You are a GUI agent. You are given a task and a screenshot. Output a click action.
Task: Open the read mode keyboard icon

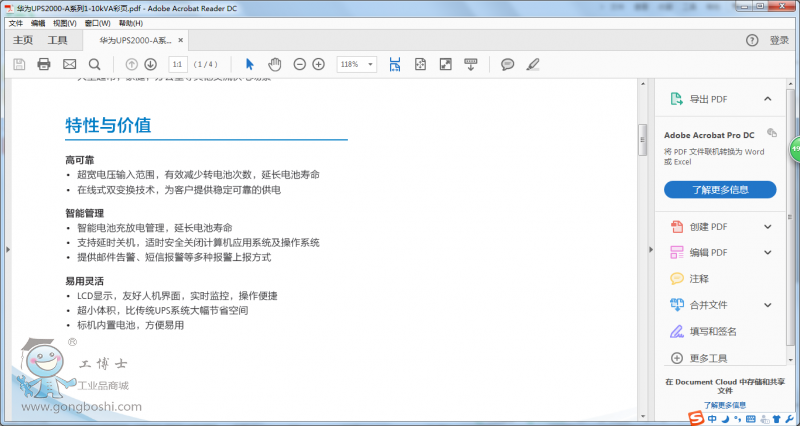[x=470, y=64]
